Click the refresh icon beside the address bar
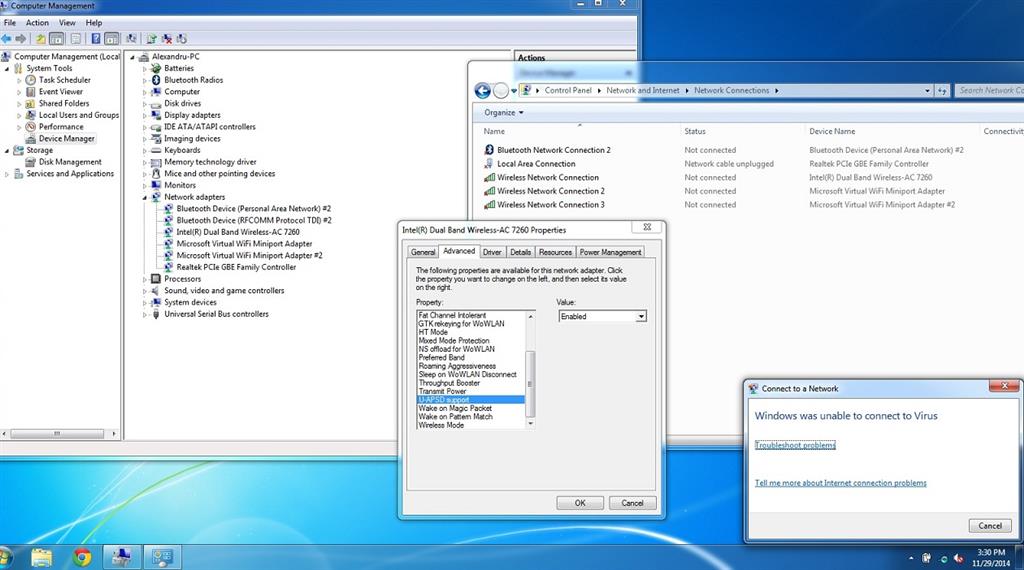 [x=942, y=91]
